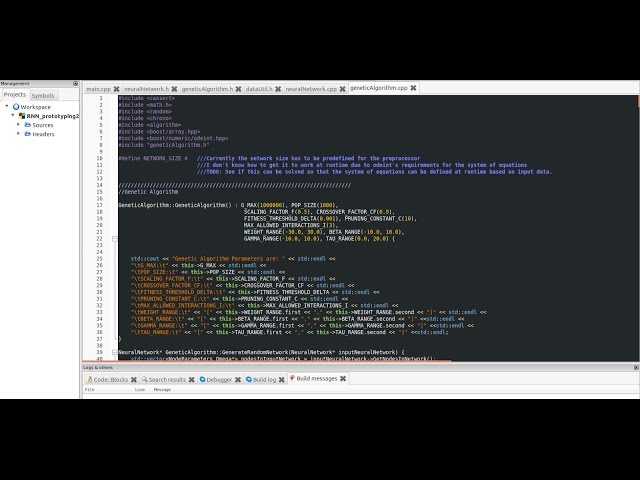Click the Sources folder icon
Viewport: 640px width, 480px height.
coord(28,125)
